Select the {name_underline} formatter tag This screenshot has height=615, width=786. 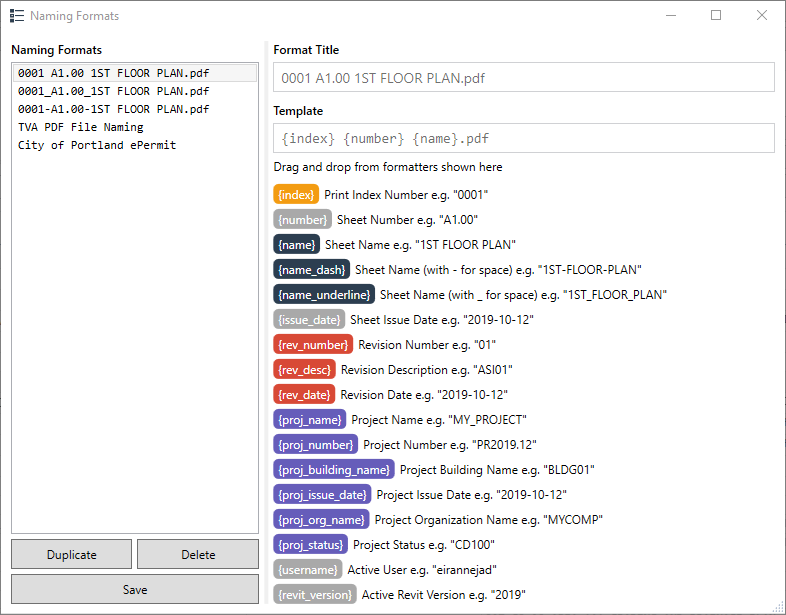pyautogui.click(x=324, y=295)
